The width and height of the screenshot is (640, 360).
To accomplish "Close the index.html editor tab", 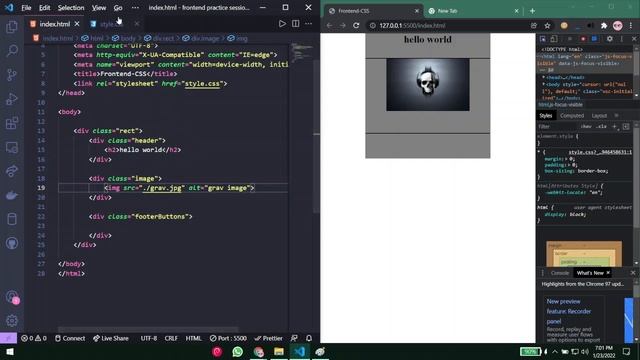I will coord(77,24).
